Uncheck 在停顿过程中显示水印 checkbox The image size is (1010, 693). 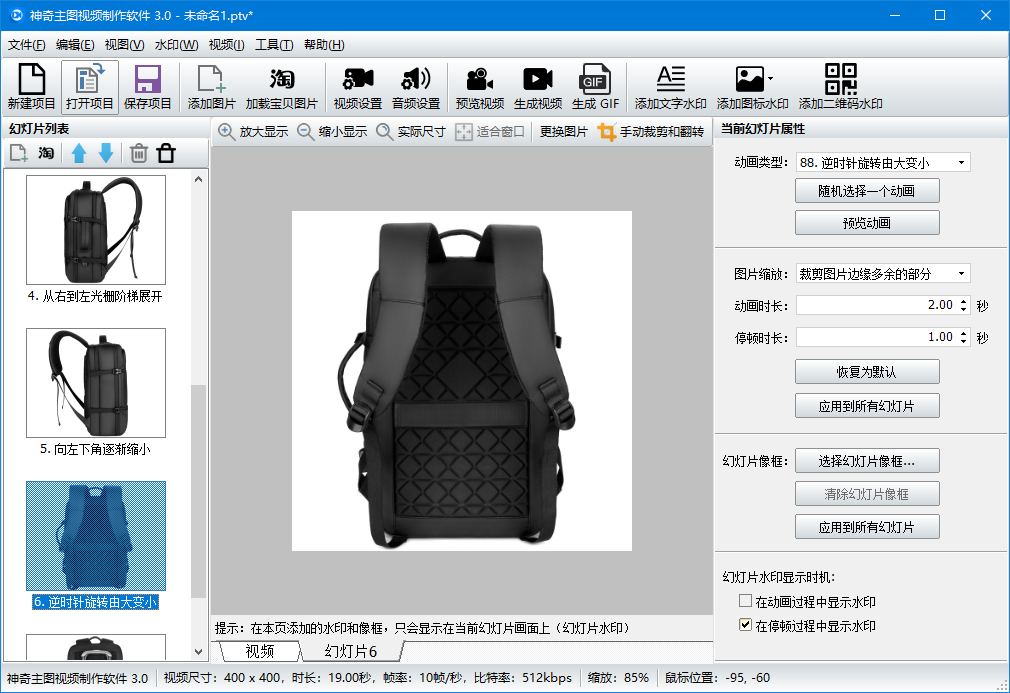coord(745,625)
